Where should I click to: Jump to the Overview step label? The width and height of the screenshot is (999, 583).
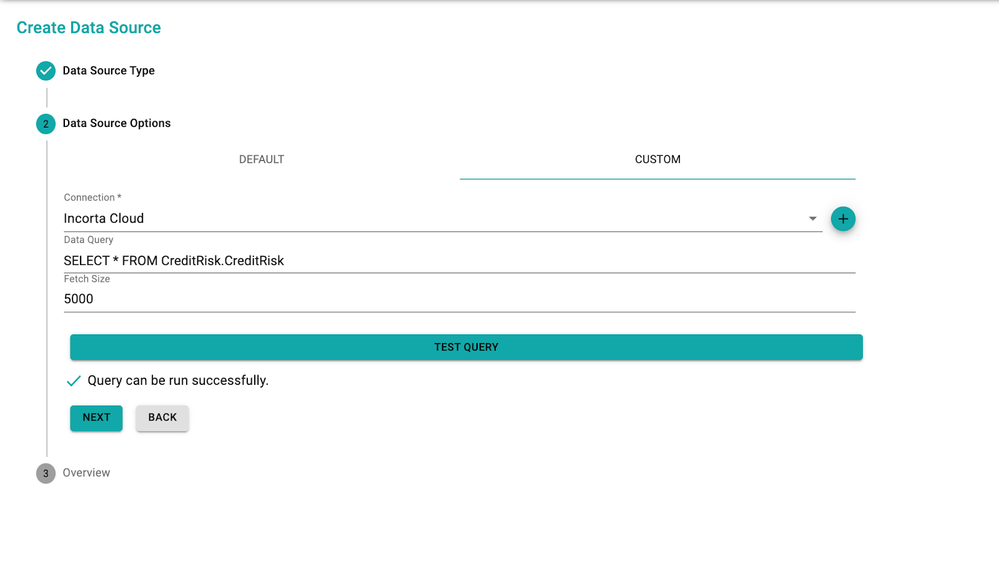point(87,473)
